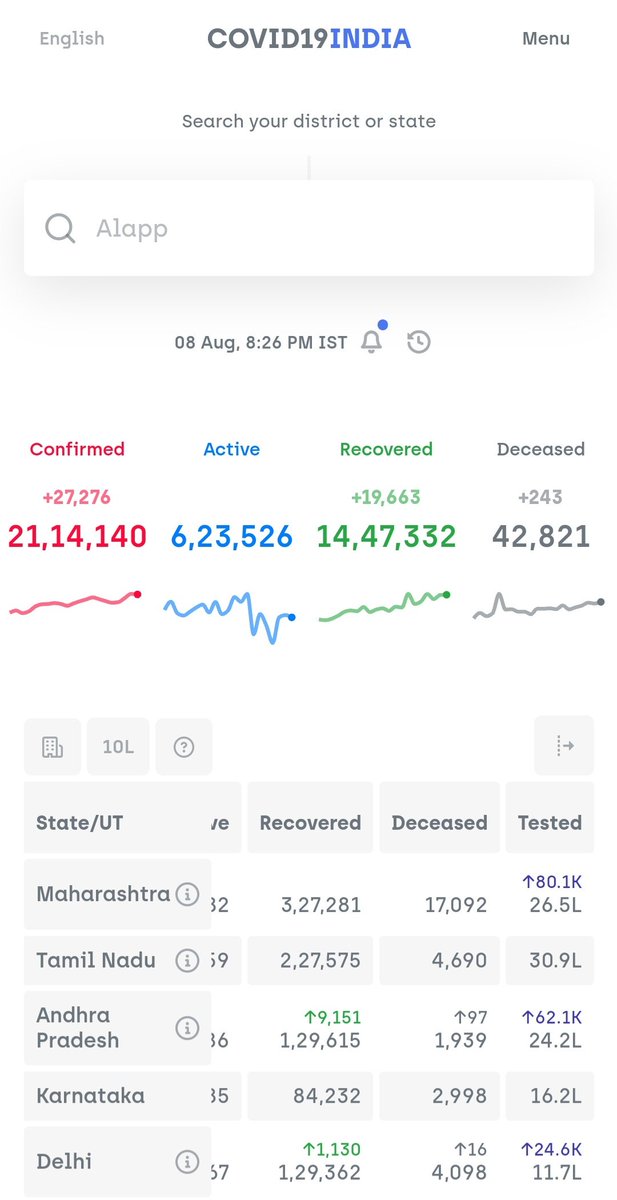617x1200 pixels.
Task: Click Tamil Nadu deceased value 4,690
Action: (x=460, y=961)
